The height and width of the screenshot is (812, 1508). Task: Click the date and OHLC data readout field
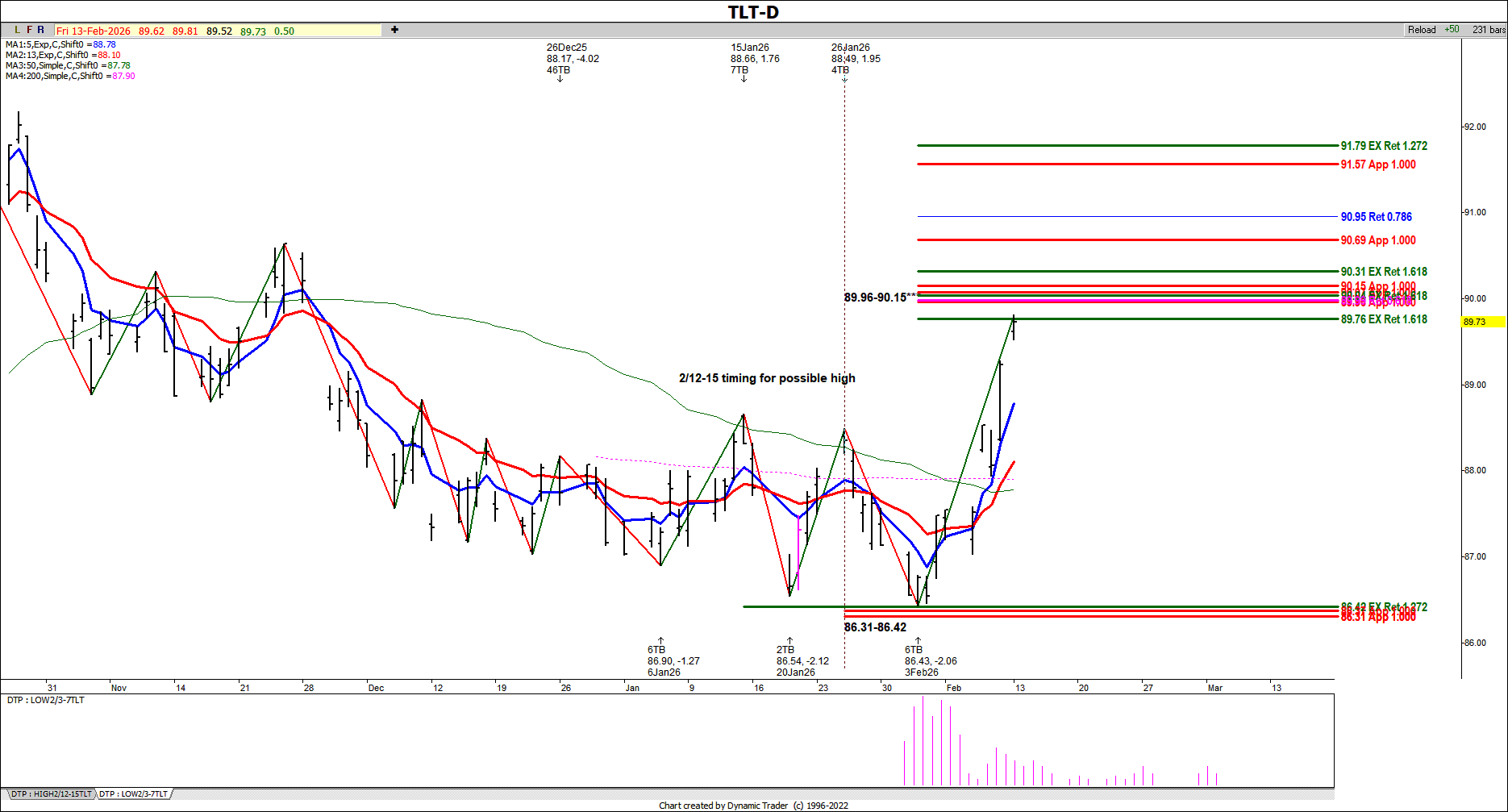click(218, 31)
